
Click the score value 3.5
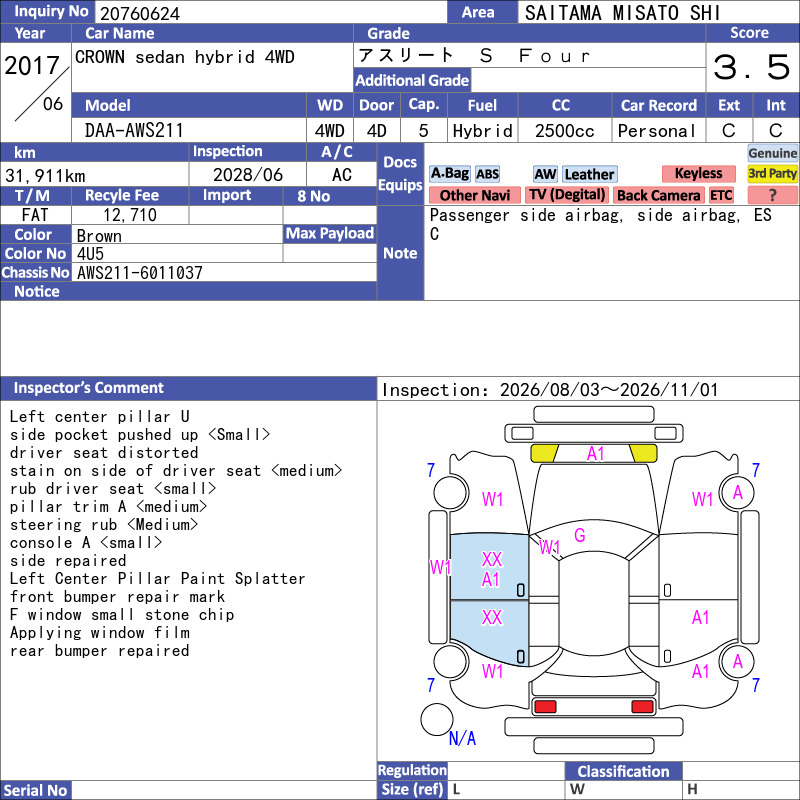point(752,67)
